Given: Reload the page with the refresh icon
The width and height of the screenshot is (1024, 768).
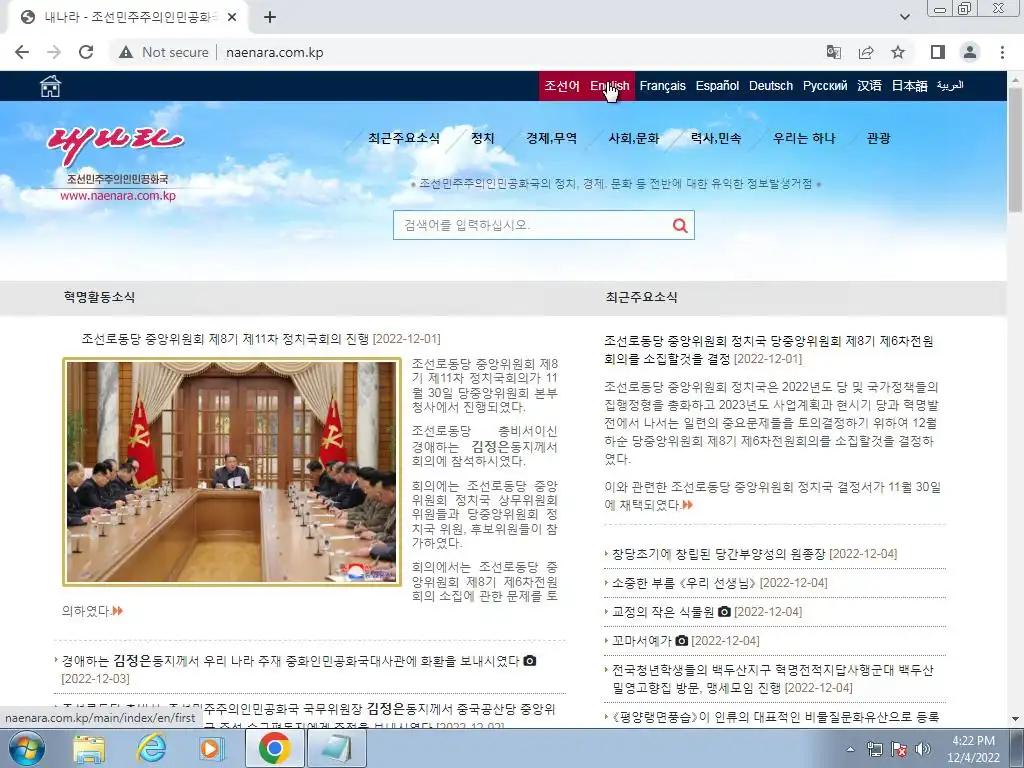Looking at the screenshot, I should tap(86, 52).
